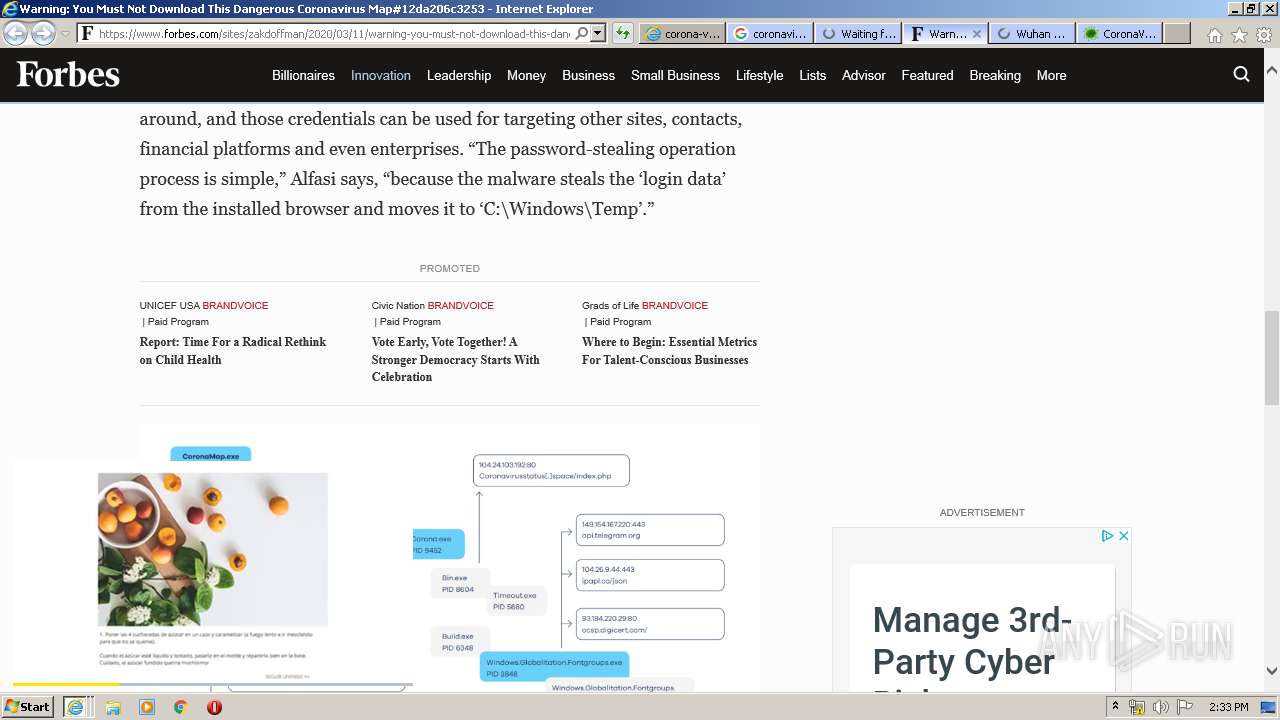Open the Business menu
This screenshot has height=720, width=1280.
[x=588, y=75]
